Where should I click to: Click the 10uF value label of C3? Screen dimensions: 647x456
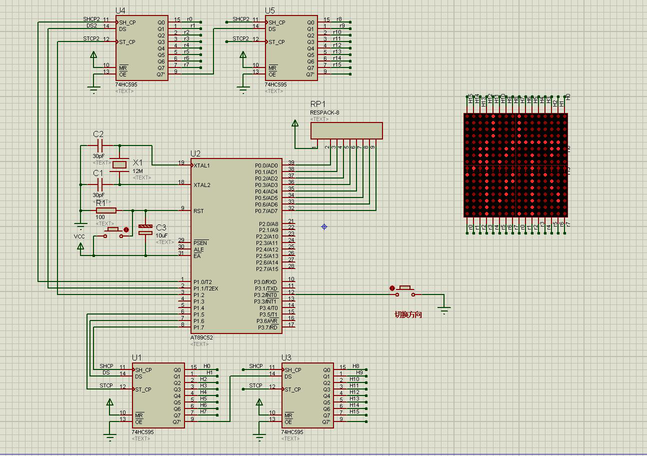161,236
